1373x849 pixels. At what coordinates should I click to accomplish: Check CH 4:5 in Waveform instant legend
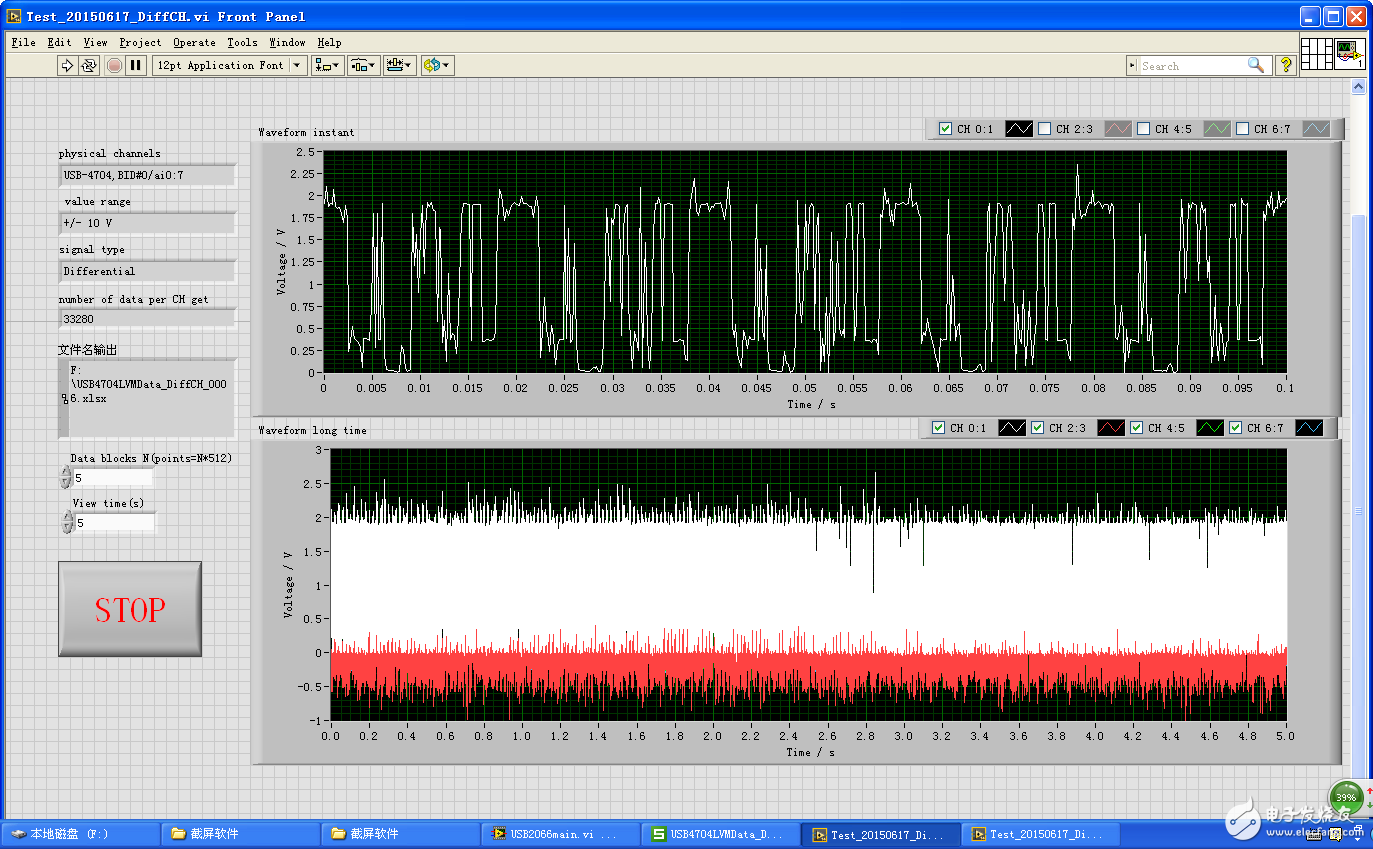tap(1143, 129)
